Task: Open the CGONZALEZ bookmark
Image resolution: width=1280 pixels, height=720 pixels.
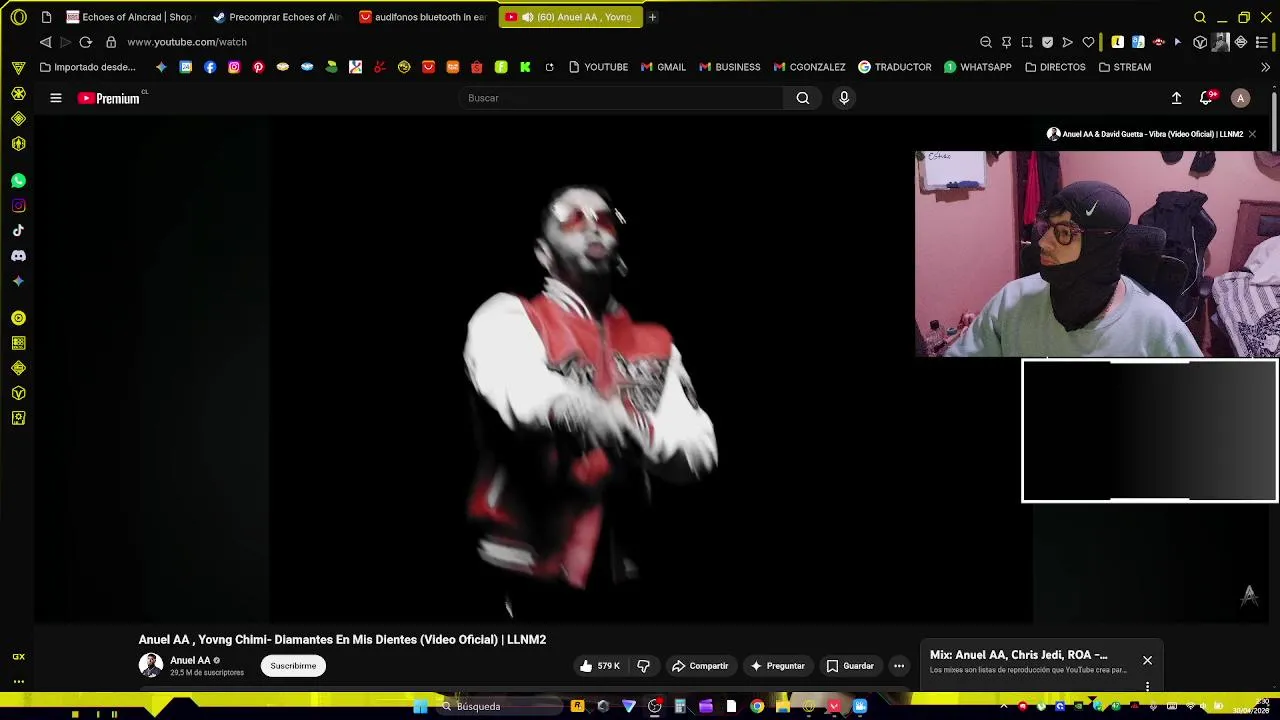Action: [809, 67]
